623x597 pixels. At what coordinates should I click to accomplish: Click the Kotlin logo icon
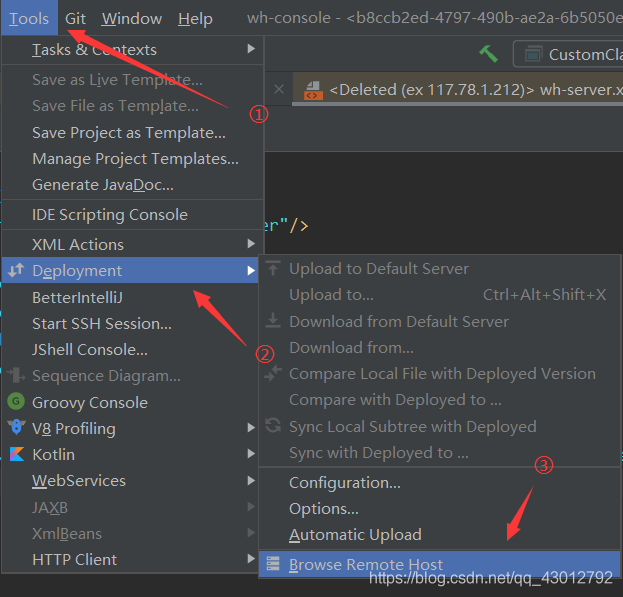coord(17,454)
